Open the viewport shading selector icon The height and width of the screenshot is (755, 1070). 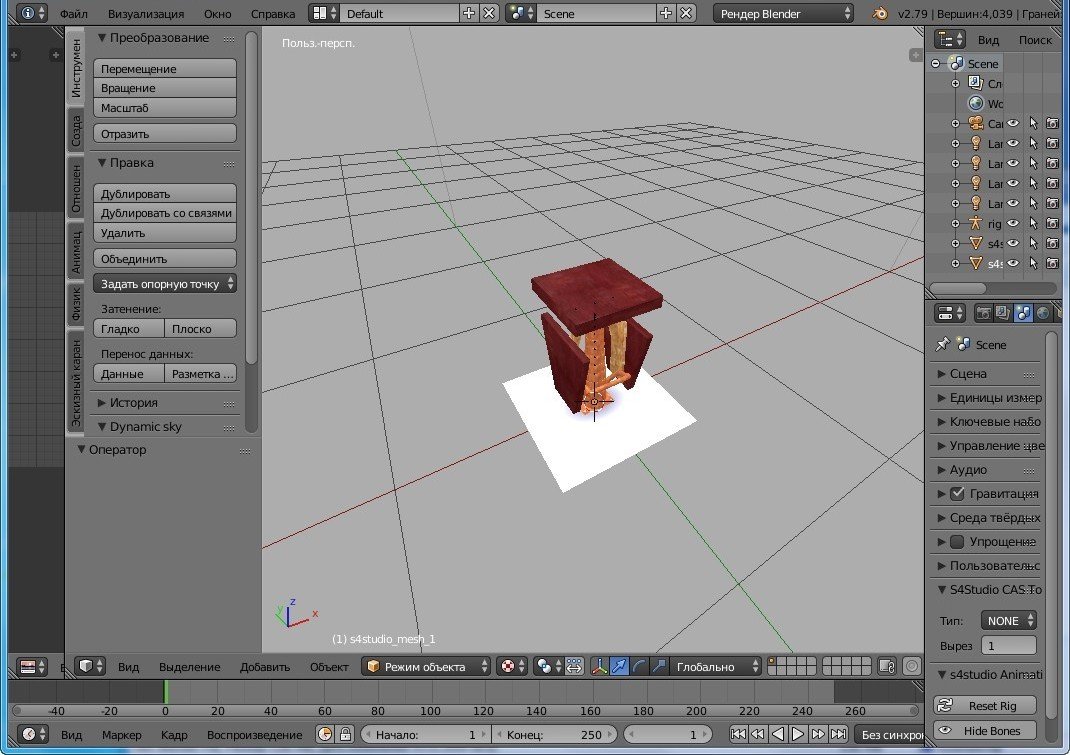tap(512, 666)
